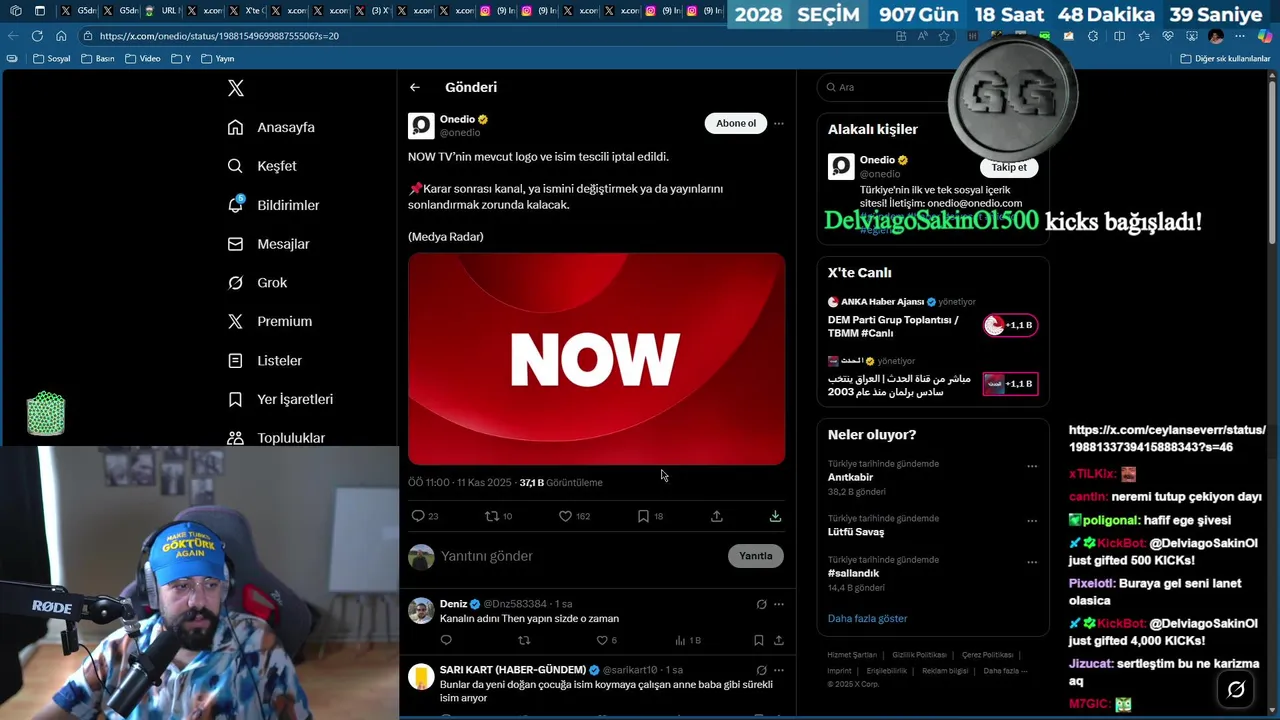This screenshot has height=720, width=1280.
Task: Open the three-dot menu on Deniz's reply
Action: tap(779, 604)
